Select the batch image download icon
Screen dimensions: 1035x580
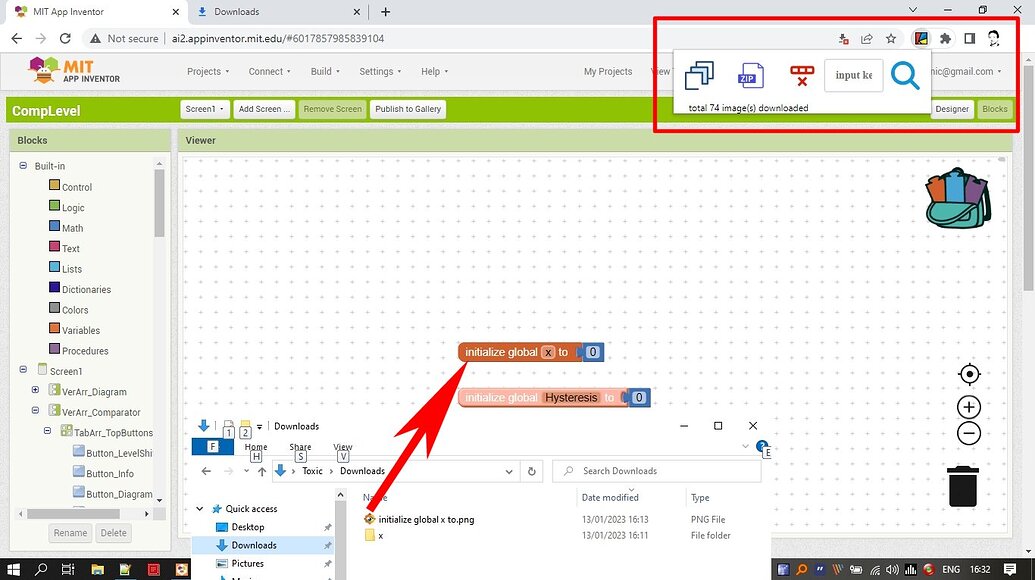point(699,74)
